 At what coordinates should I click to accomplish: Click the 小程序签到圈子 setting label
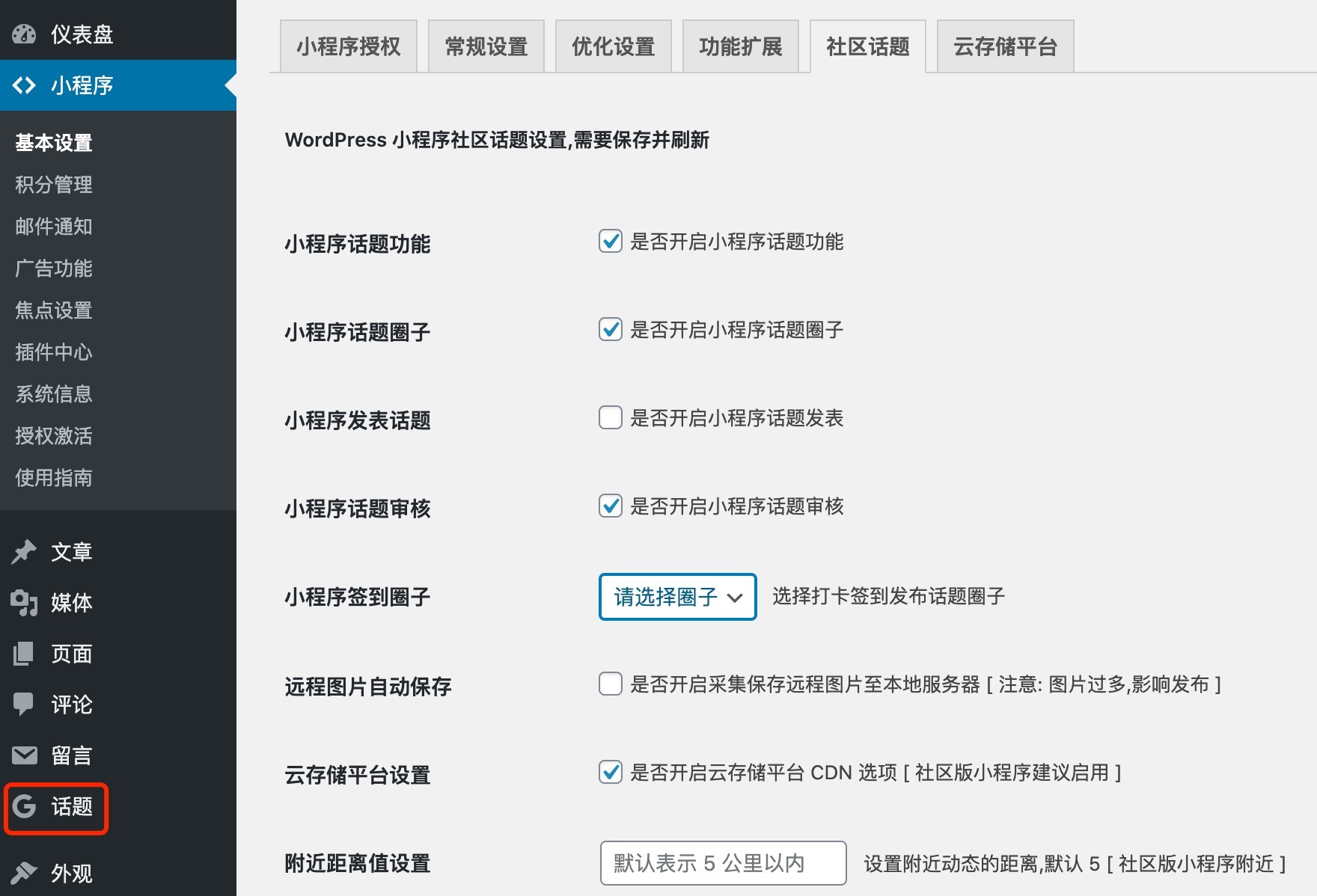point(358,597)
